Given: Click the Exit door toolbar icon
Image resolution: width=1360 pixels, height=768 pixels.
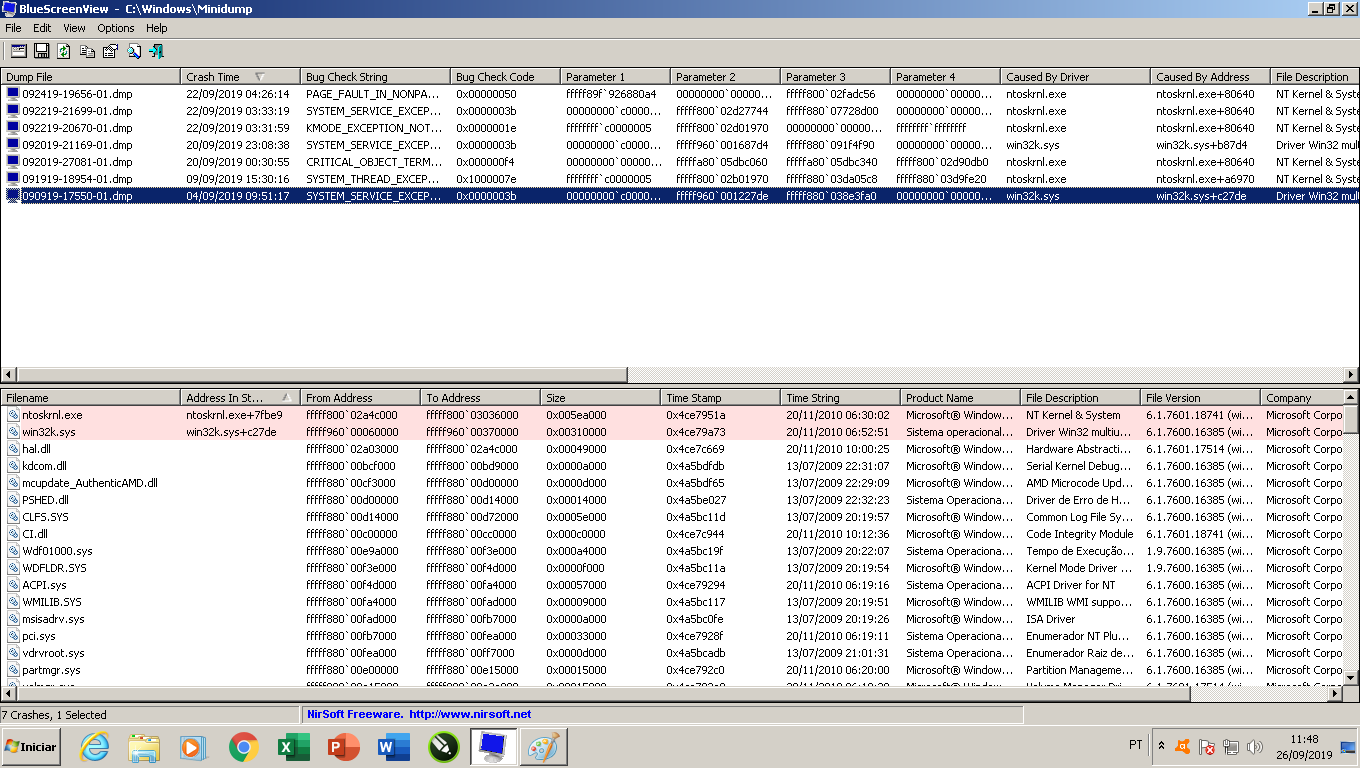Looking at the screenshot, I should coord(156,51).
